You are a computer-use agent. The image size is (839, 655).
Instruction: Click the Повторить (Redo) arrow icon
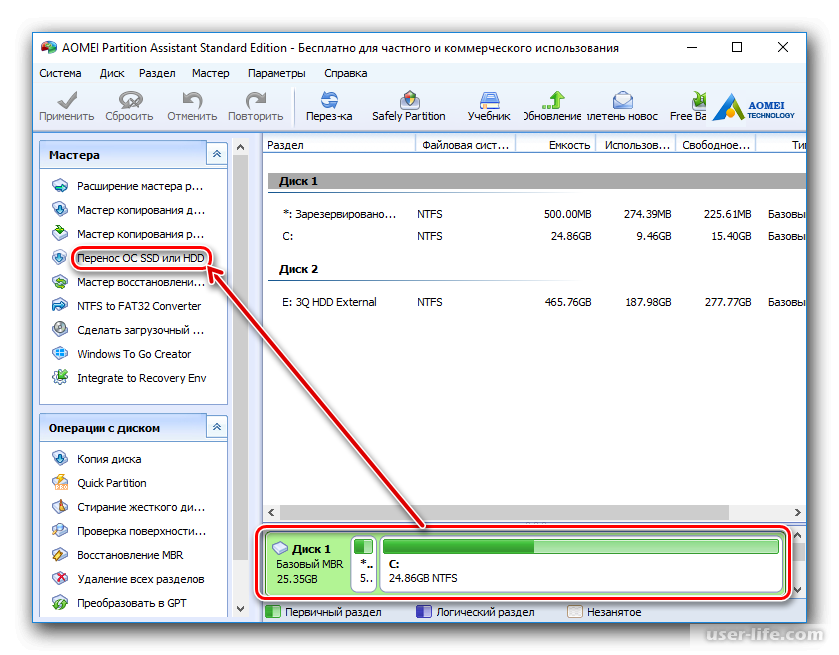point(256,100)
